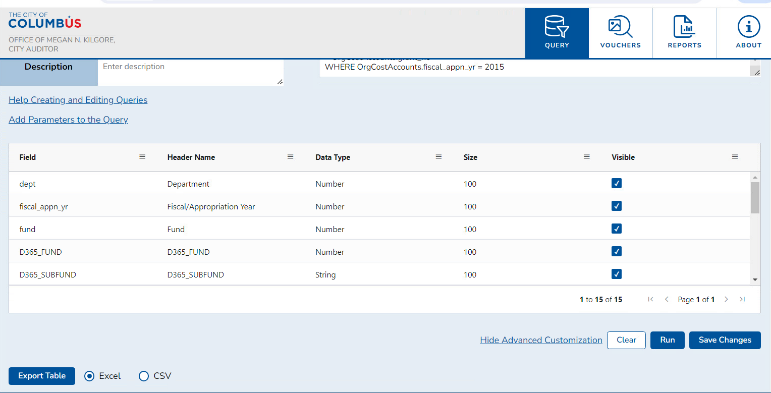The image size is (771, 393).
Task: Click Run button
Action: (x=667, y=340)
